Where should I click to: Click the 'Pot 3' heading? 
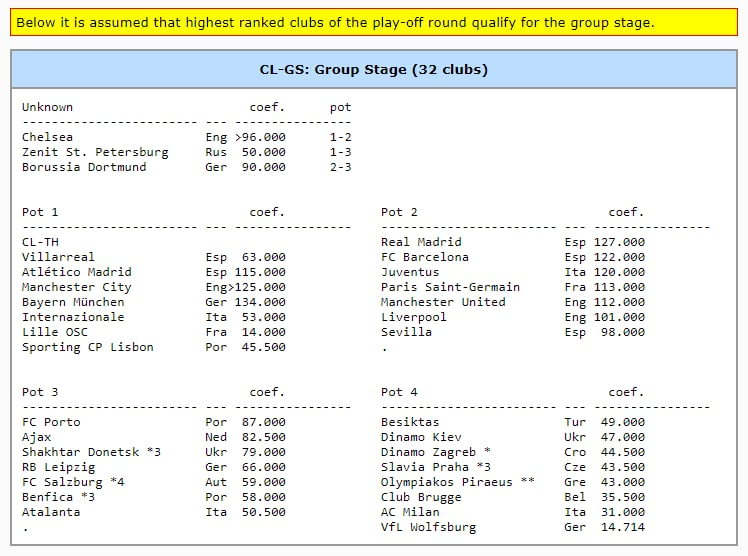pos(40,392)
